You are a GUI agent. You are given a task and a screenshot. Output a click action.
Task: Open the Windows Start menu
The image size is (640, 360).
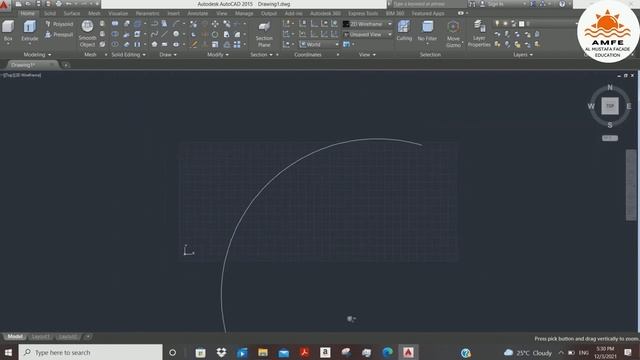8,352
